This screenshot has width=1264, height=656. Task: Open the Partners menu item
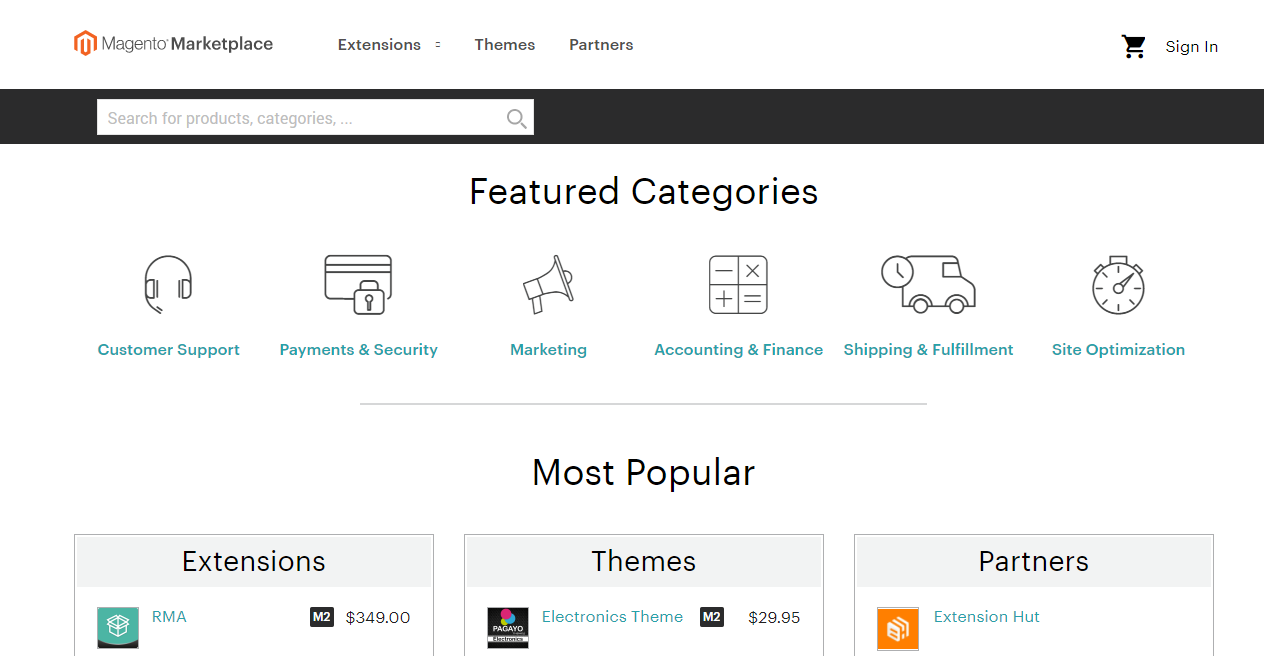point(601,45)
